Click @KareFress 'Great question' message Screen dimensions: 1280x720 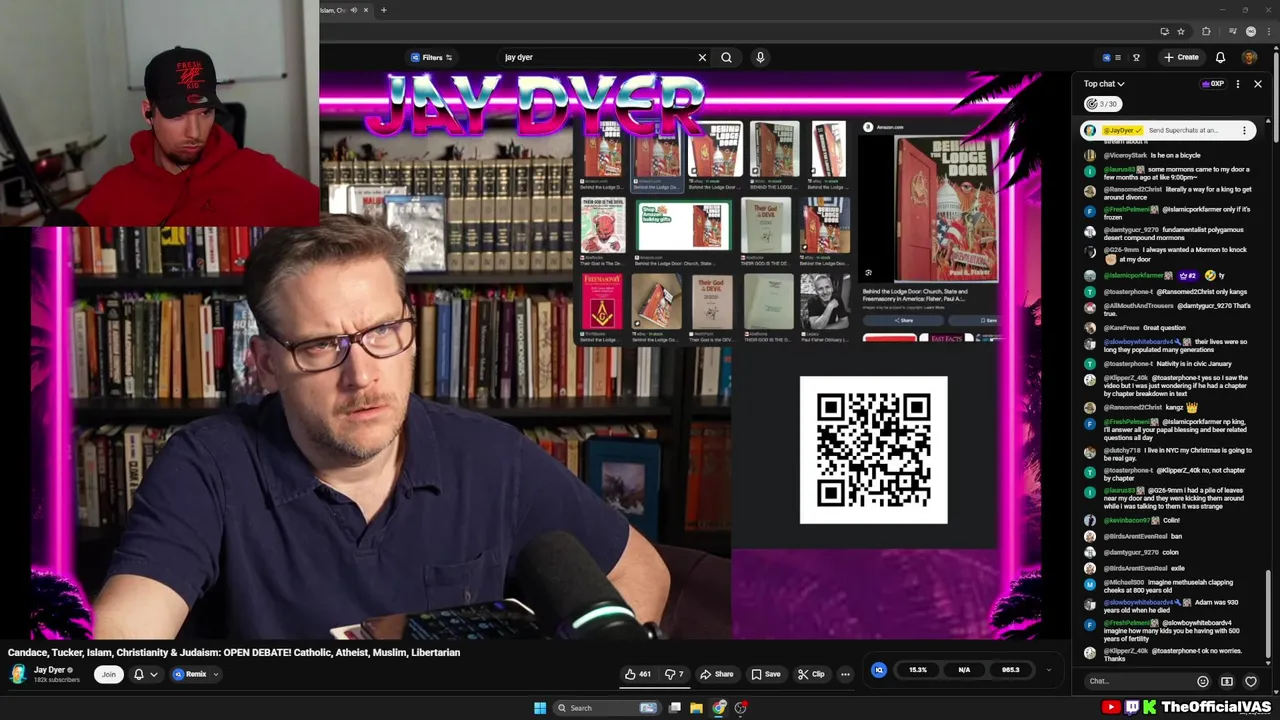pos(1144,327)
